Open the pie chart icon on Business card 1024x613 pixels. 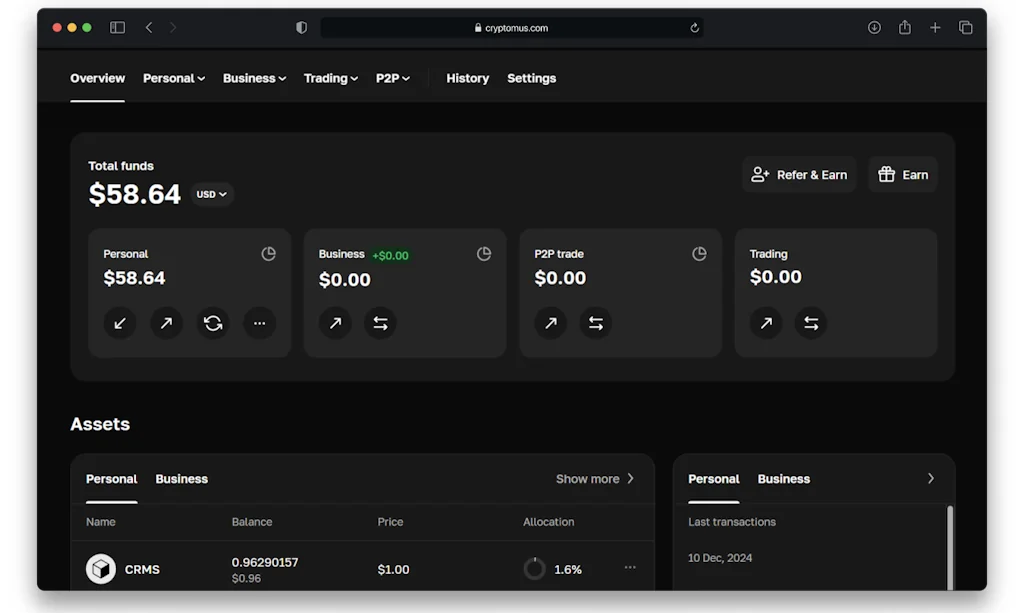484,254
